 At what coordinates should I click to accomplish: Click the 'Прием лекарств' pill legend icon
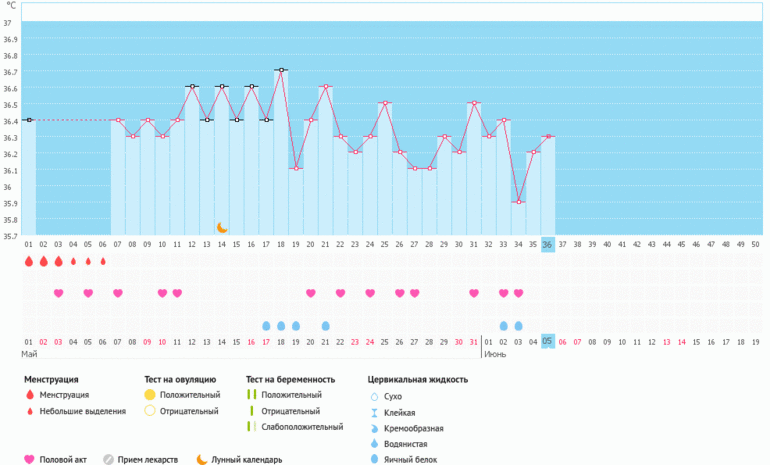click(110, 459)
